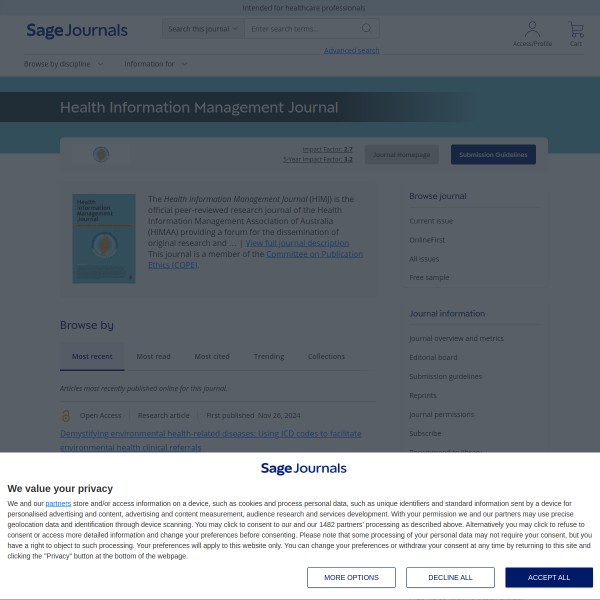600x600 pixels.
Task: Open the Access/Profile user icon
Action: coord(532,30)
